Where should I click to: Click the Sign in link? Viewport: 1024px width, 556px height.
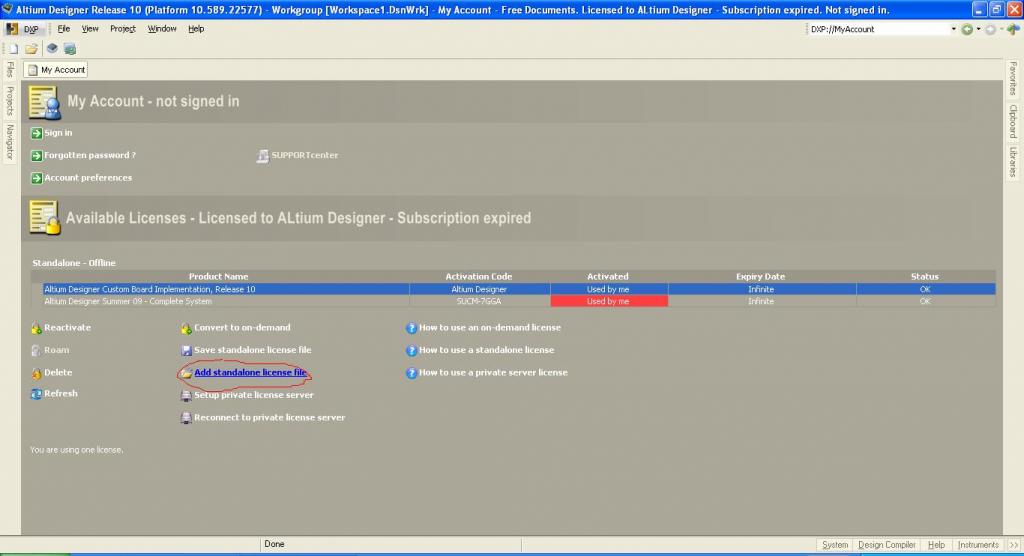[58, 133]
